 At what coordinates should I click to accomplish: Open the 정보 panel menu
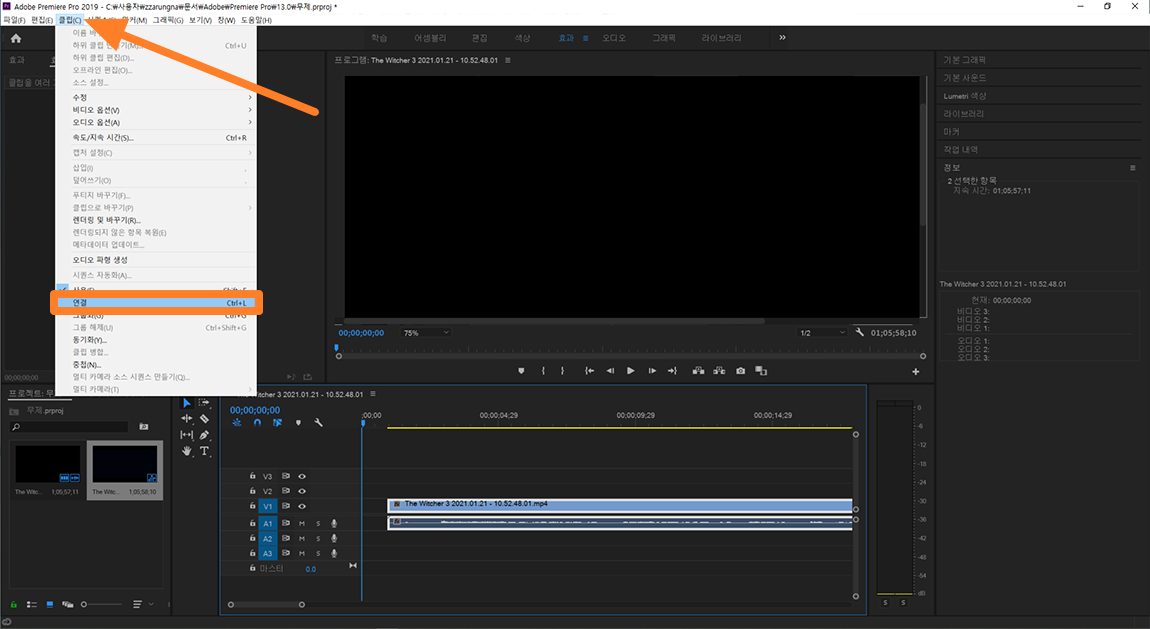1132,168
